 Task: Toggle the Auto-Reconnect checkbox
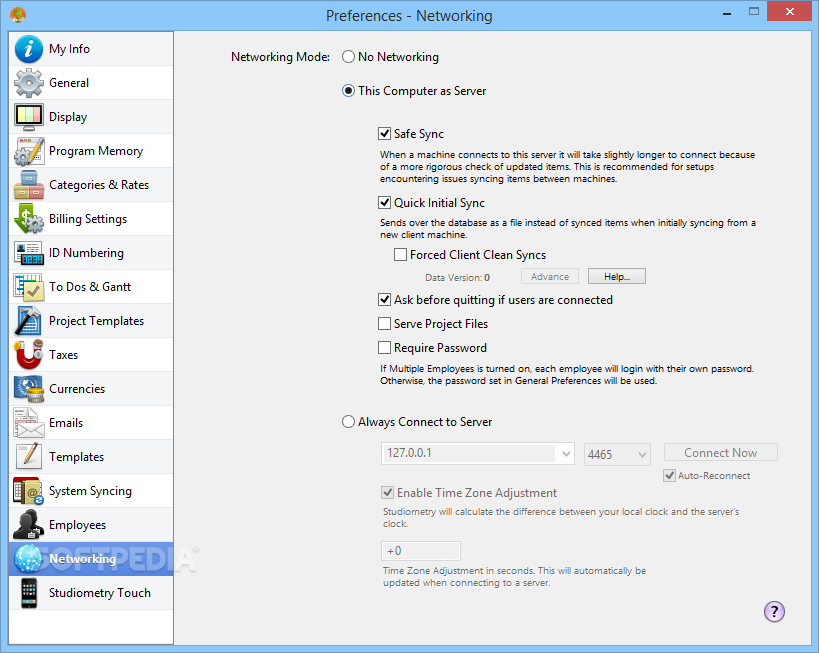click(x=669, y=475)
